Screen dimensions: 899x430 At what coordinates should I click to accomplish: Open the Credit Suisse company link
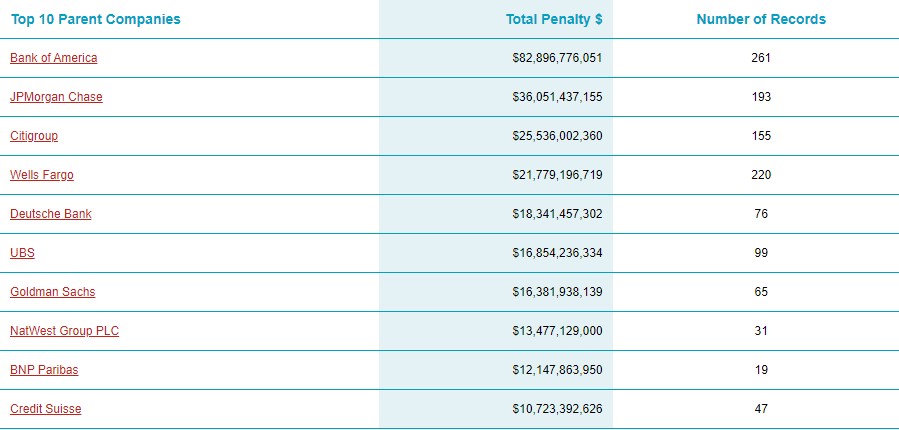[x=46, y=409]
